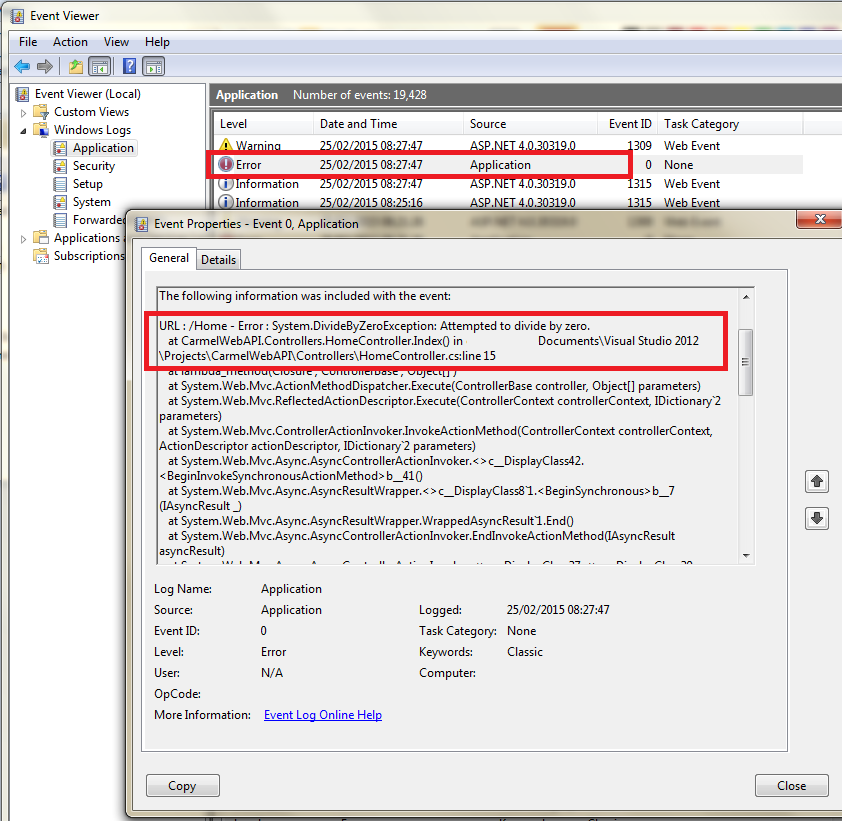Click the Back arrow toolbar icon
842x821 pixels.
22,67
